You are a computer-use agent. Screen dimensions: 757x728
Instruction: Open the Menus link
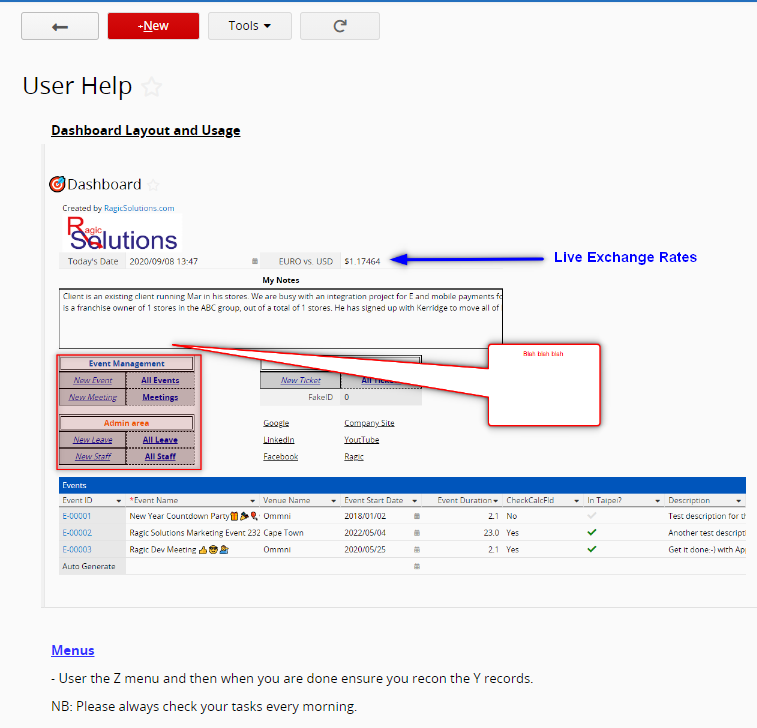coord(73,650)
